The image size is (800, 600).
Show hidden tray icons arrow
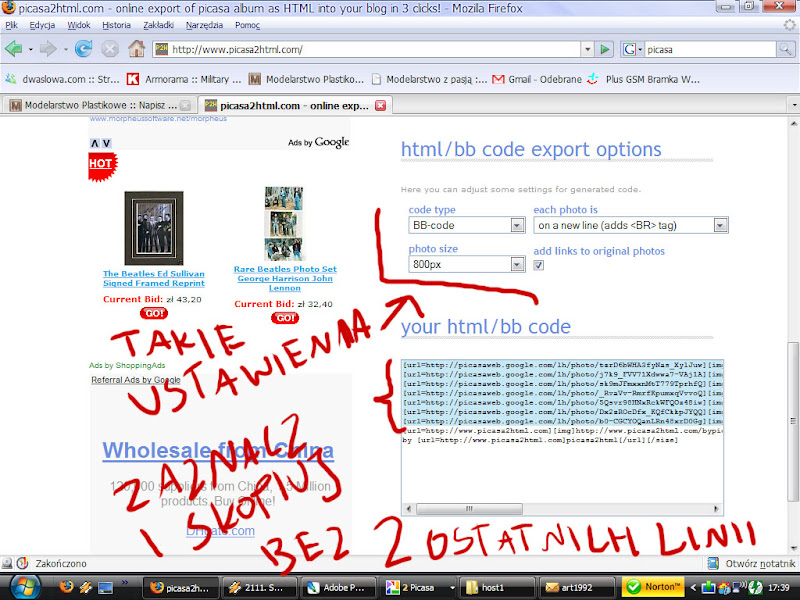click(x=693, y=588)
